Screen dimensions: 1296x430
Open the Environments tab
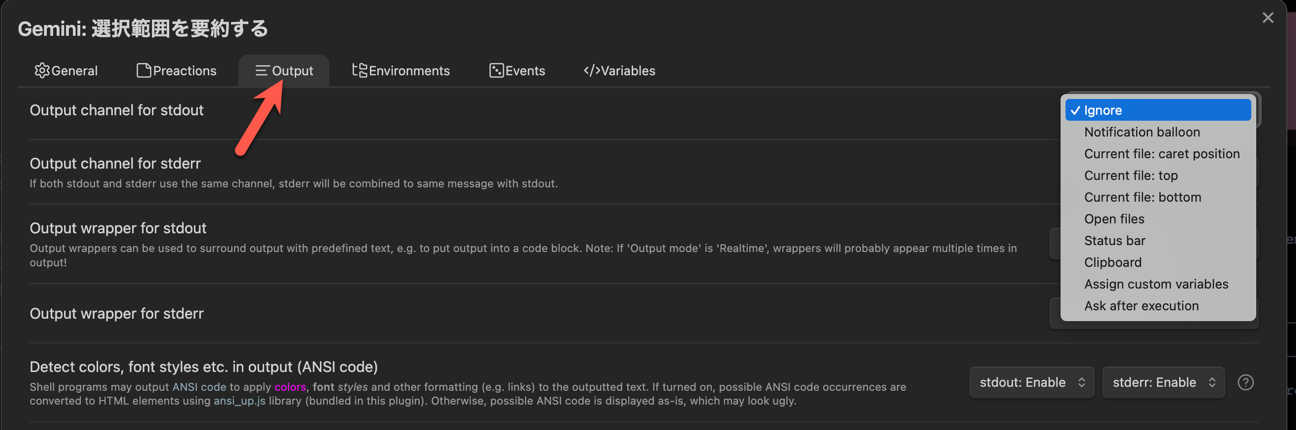[401, 71]
